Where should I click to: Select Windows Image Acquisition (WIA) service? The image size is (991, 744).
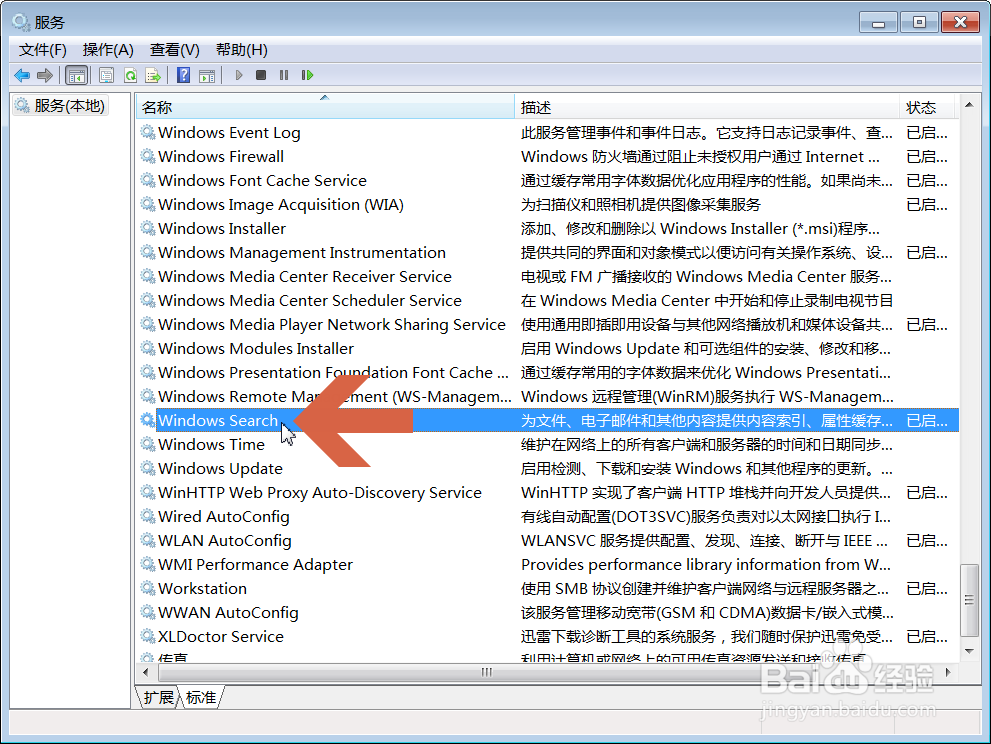[547, 205]
